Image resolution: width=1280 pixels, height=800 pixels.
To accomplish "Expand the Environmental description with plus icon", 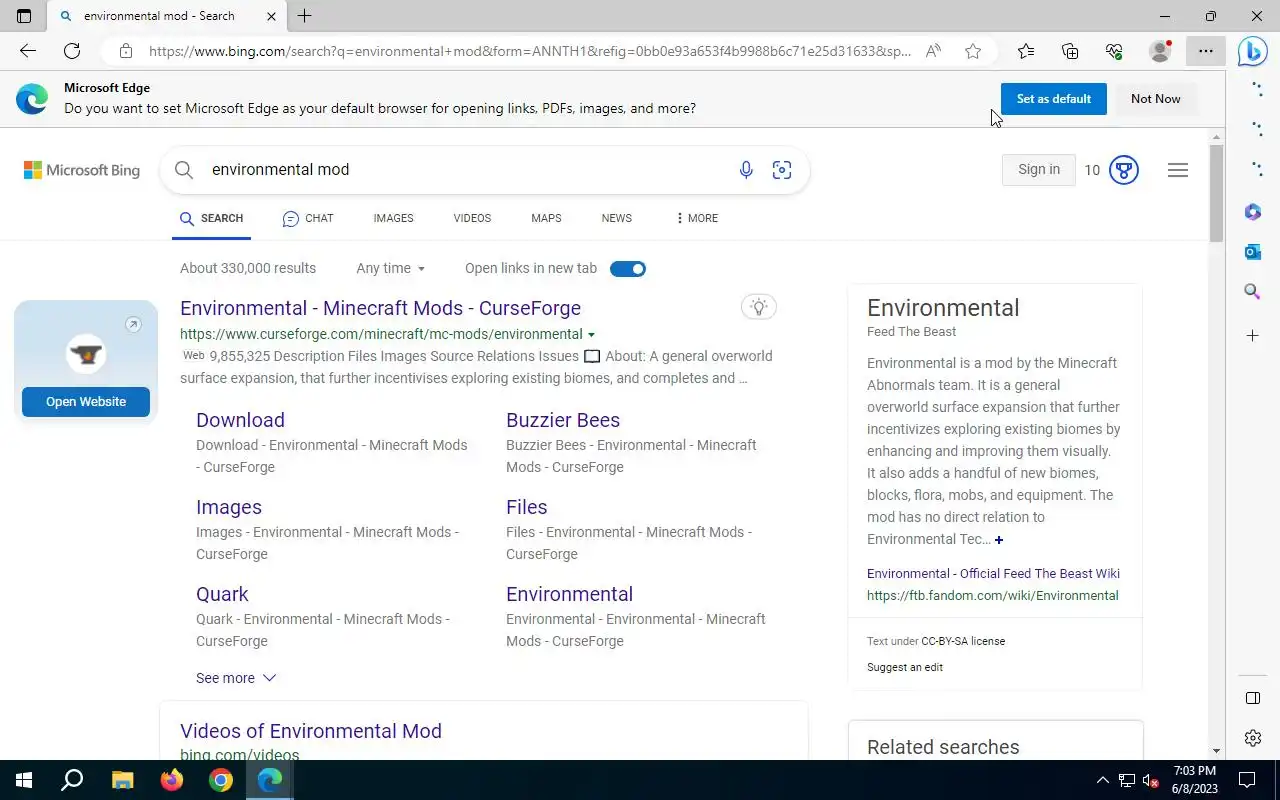I will [x=998, y=540].
